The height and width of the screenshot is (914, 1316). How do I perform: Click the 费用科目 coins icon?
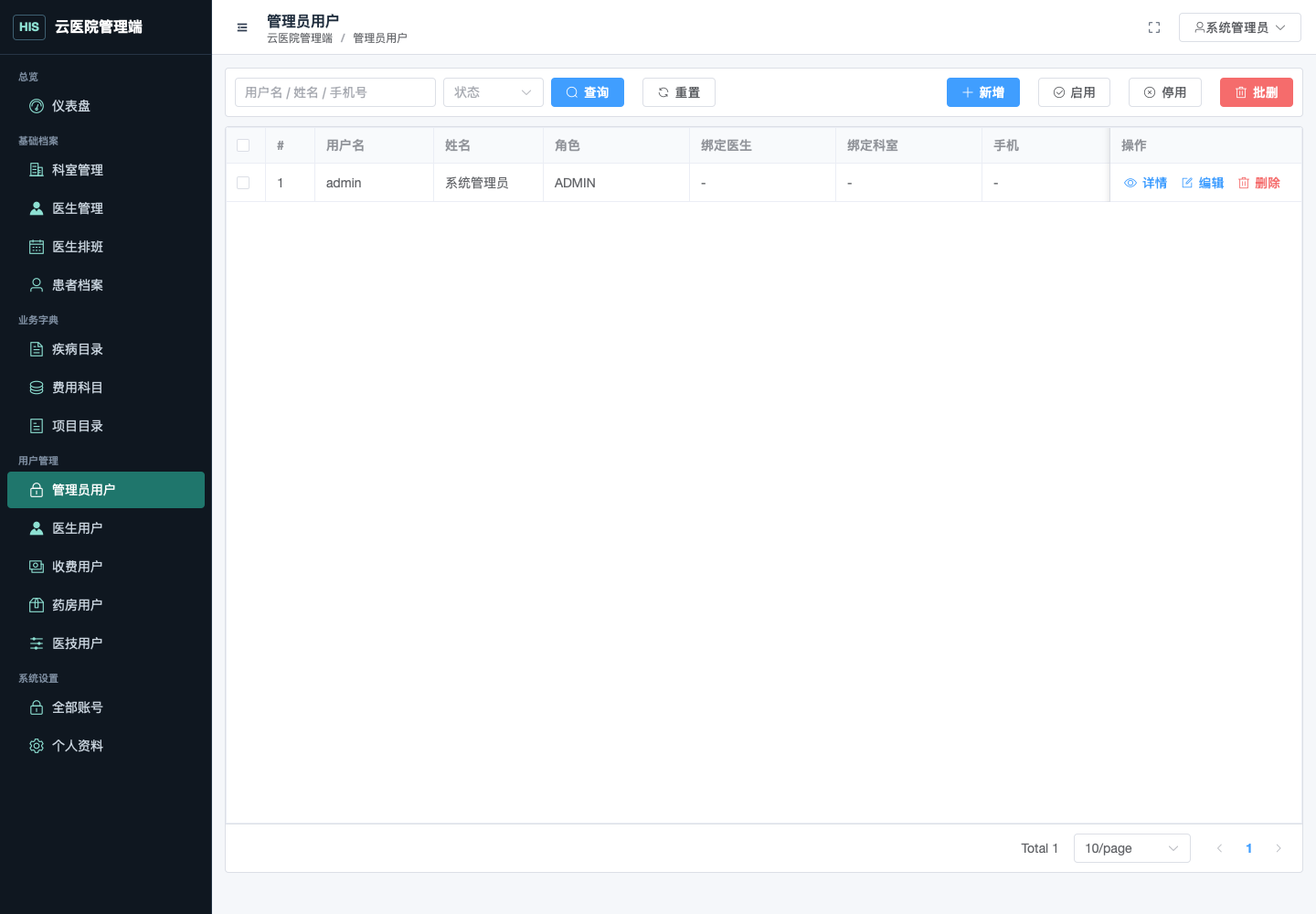click(x=37, y=388)
